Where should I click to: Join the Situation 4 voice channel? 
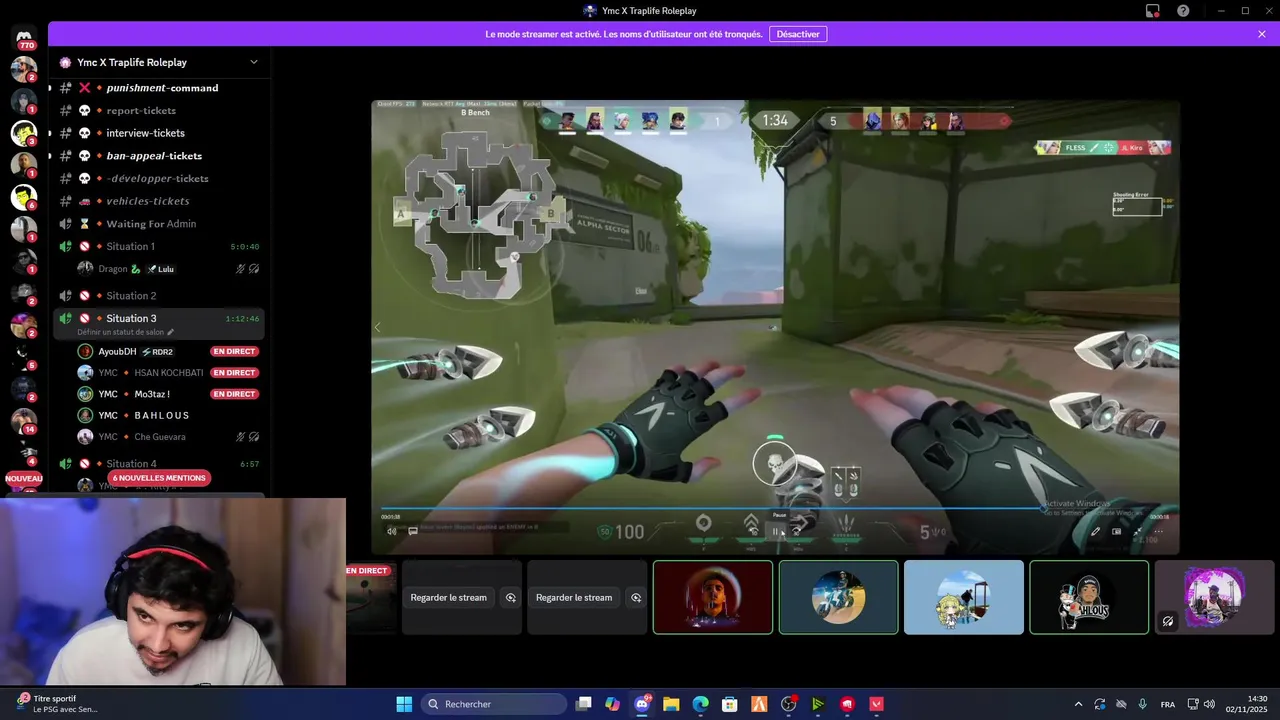click(x=161, y=464)
